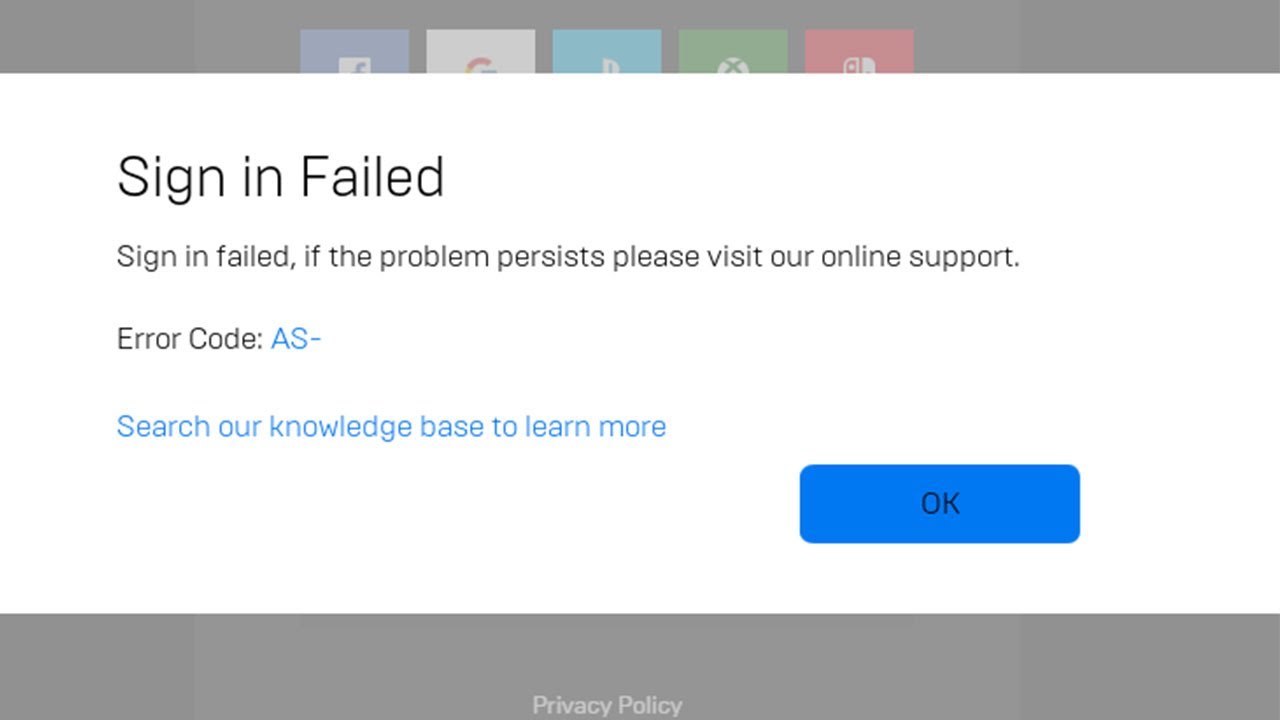Open the AS- error code link
The width and height of the screenshot is (1280, 720).
(296, 339)
